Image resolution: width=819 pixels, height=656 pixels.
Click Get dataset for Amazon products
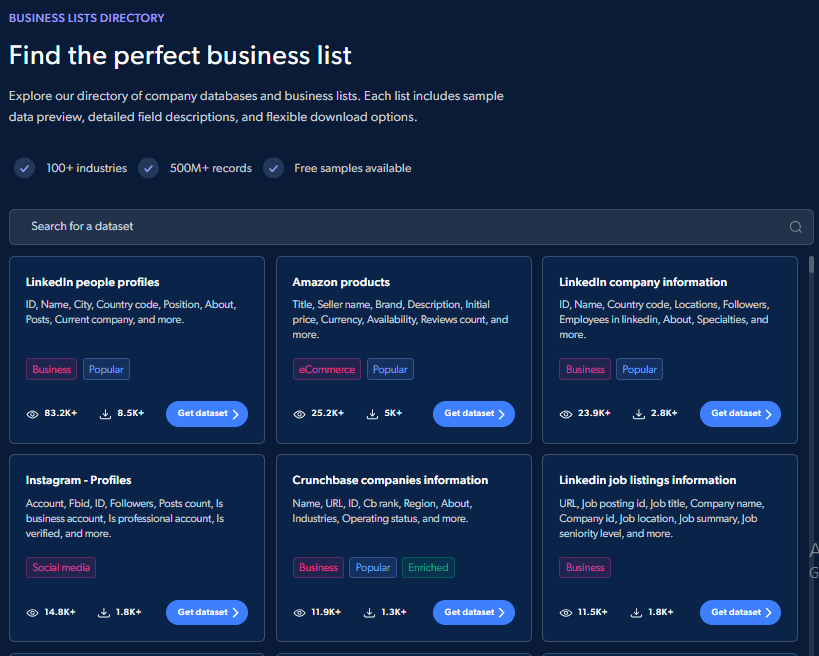473,413
